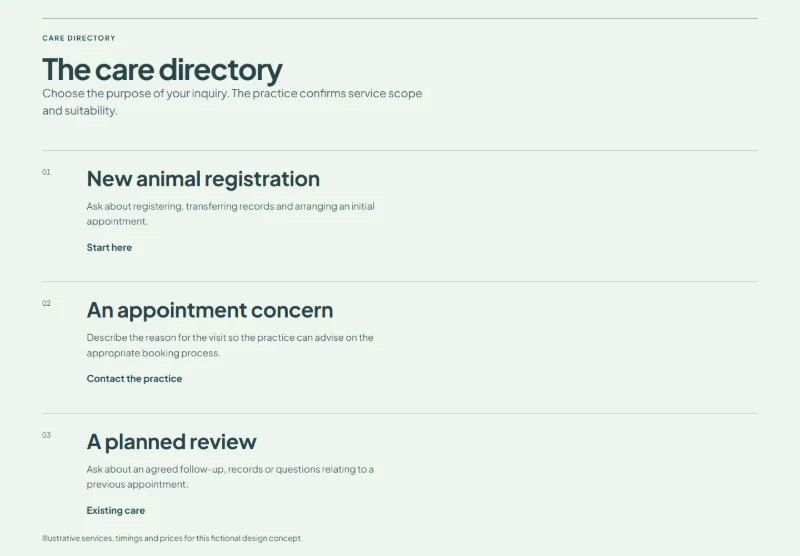This screenshot has height=556, width=800.
Task: Click the description about registering and transferring records
Action: click(x=231, y=214)
